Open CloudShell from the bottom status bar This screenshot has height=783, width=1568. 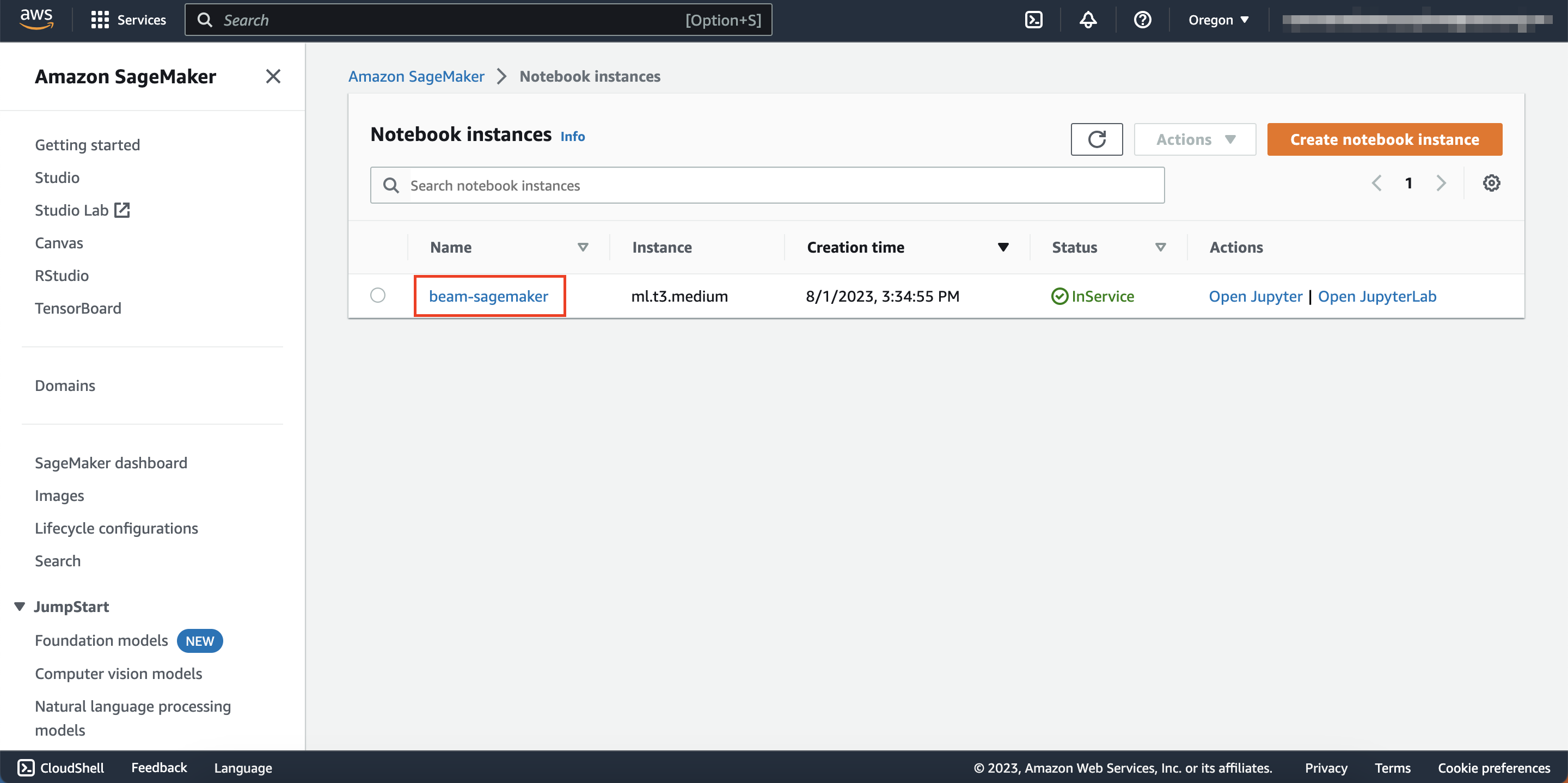60,767
